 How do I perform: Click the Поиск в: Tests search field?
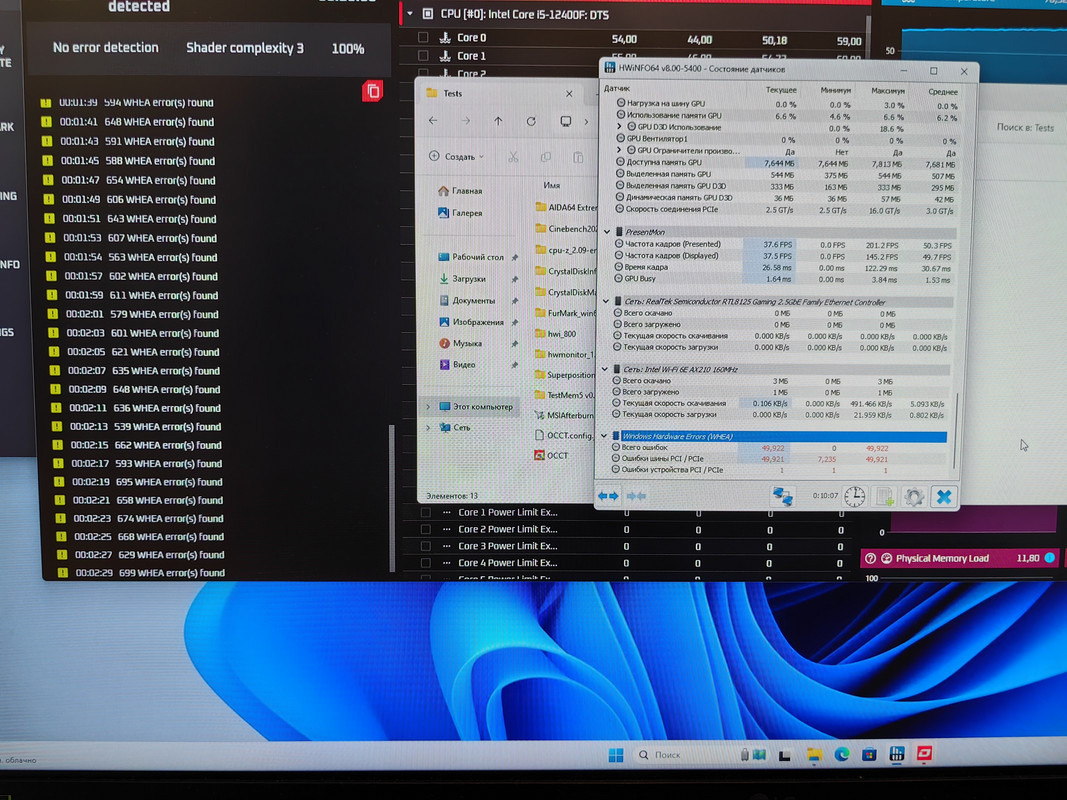click(x=1023, y=127)
